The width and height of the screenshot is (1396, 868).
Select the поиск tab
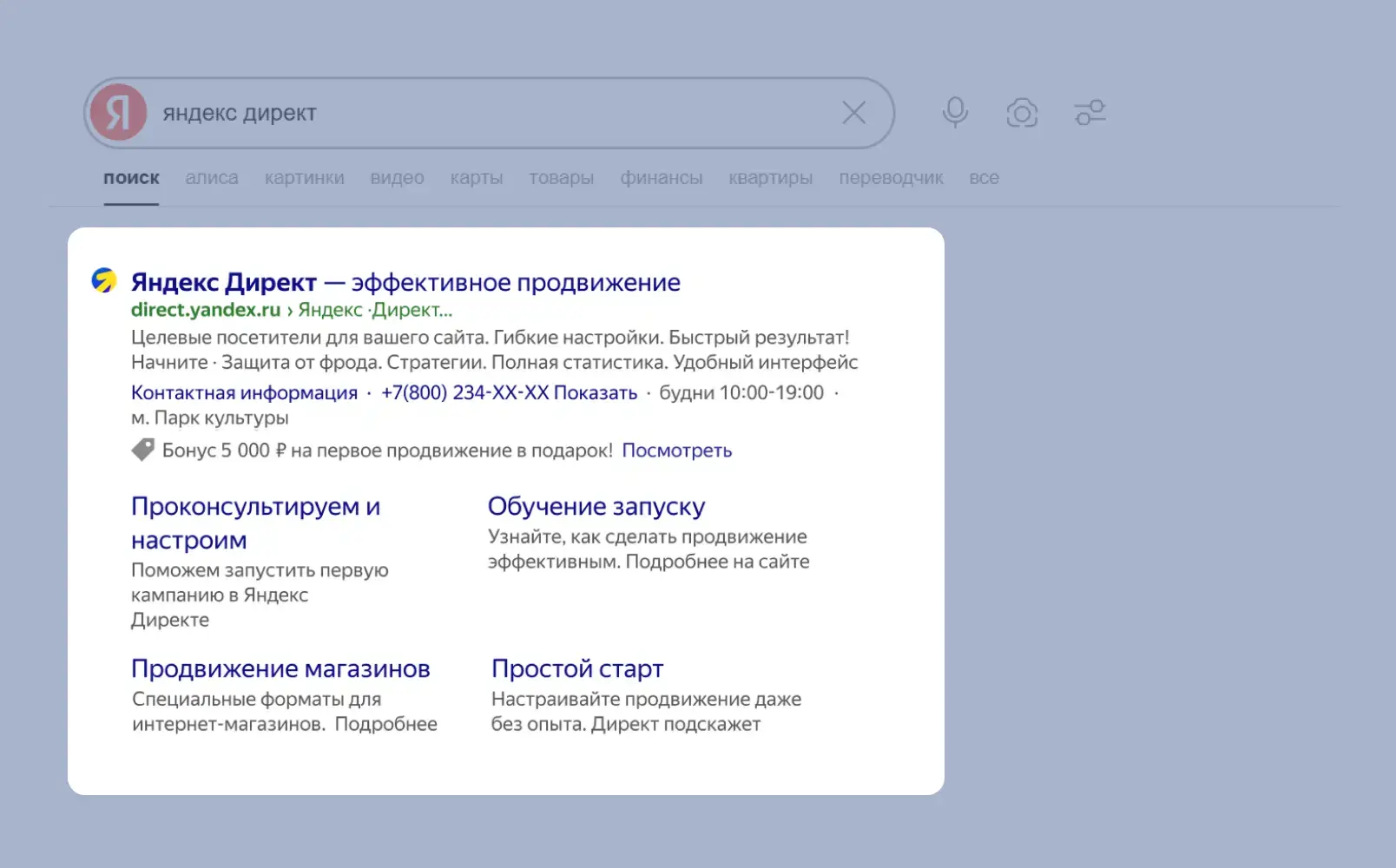click(x=131, y=178)
